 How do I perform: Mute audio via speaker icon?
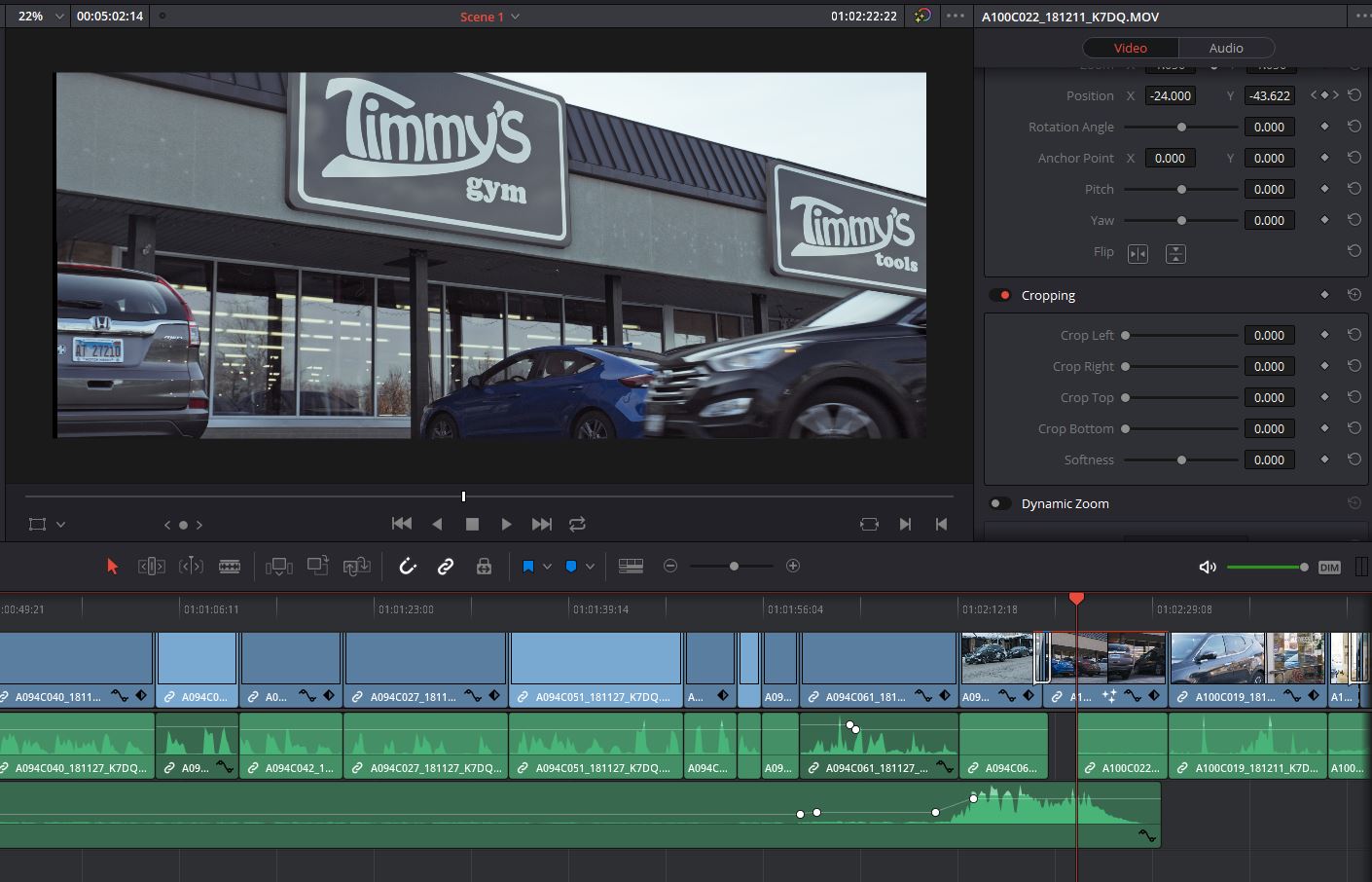[1208, 567]
